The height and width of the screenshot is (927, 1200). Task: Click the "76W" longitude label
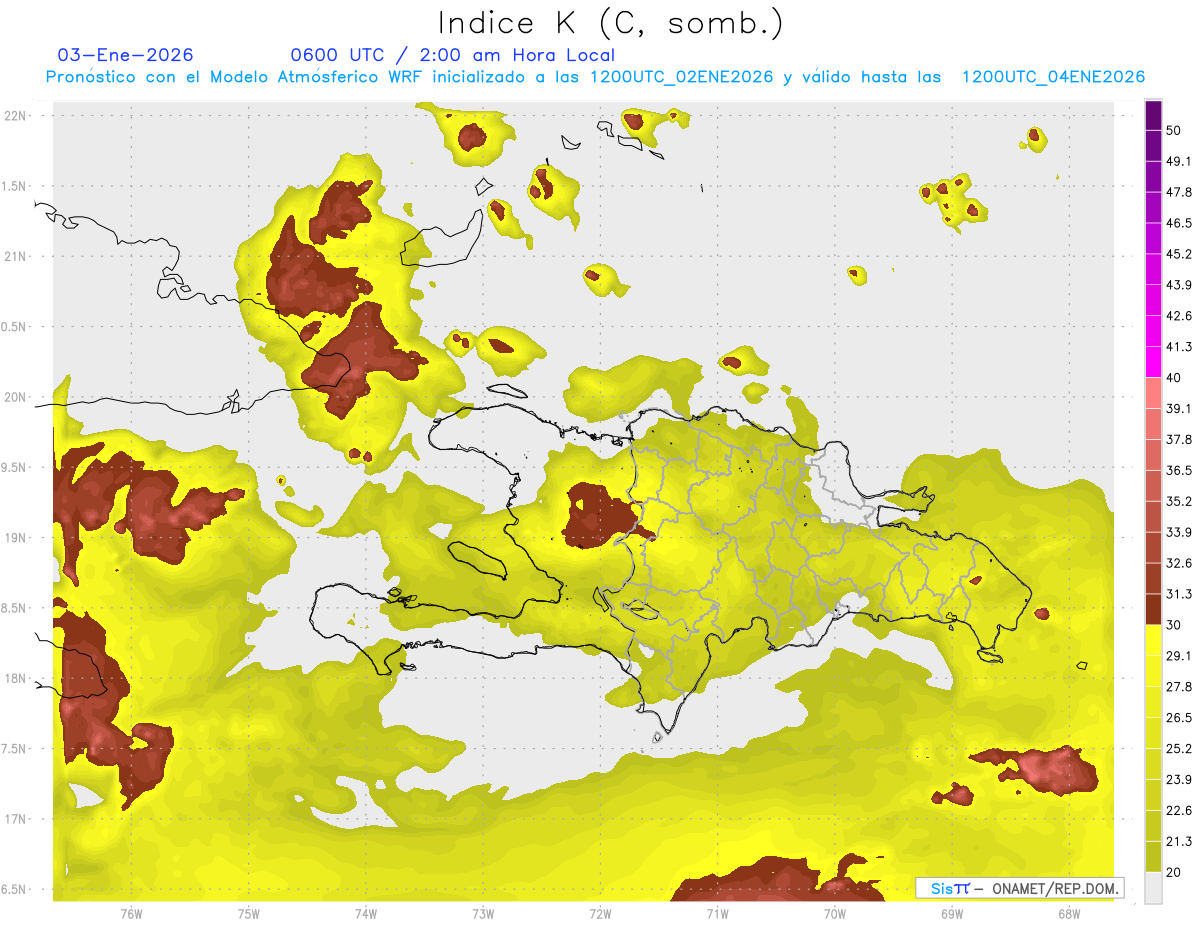(x=131, y=914)
